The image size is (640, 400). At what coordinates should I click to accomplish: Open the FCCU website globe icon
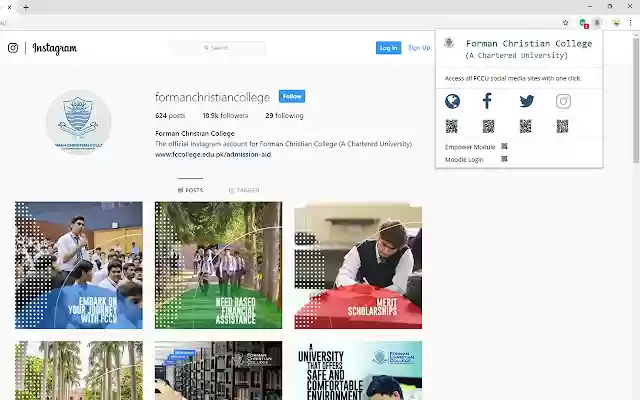(x=452, y=101)
